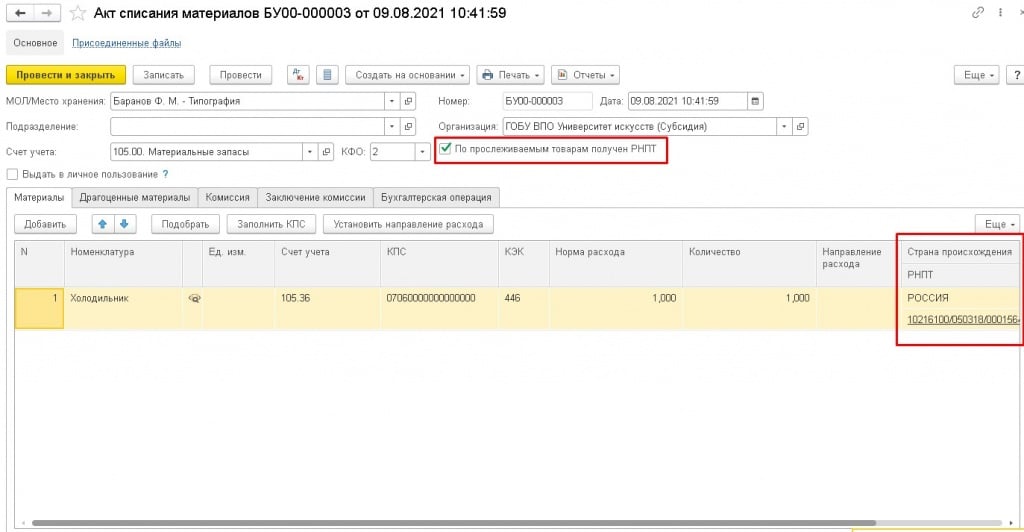Move row up with blue arrow

(x=102, y=224)
